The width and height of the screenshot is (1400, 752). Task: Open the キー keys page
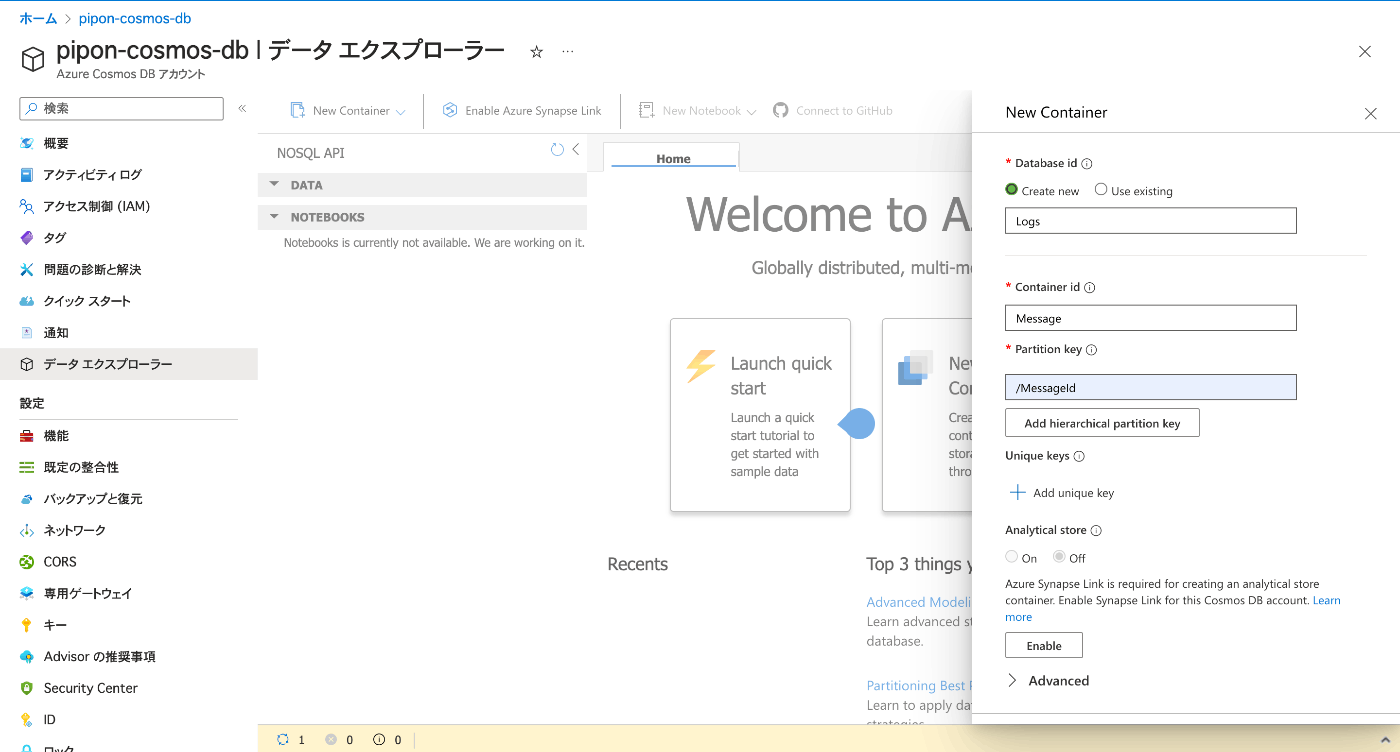55,625
